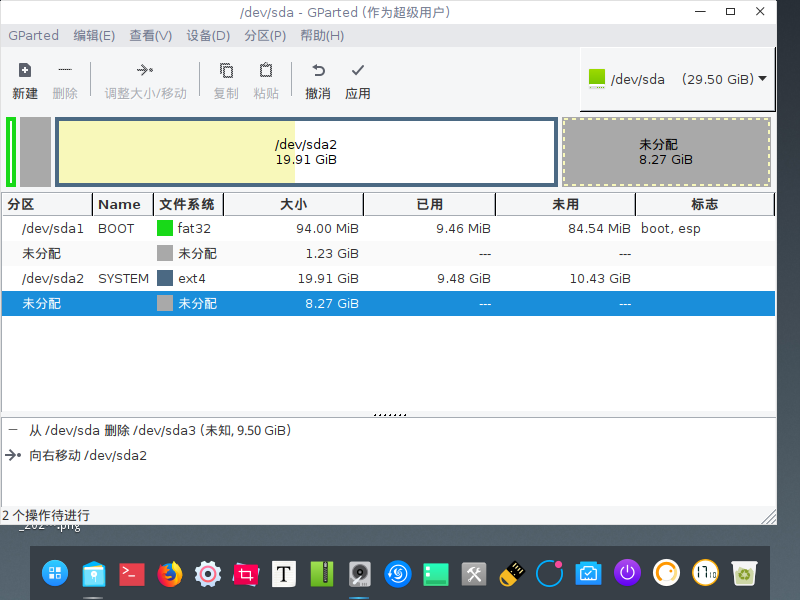Click the New partition toolbar icon
Viewport: 800px width, 600px height.
coord(24,70)
